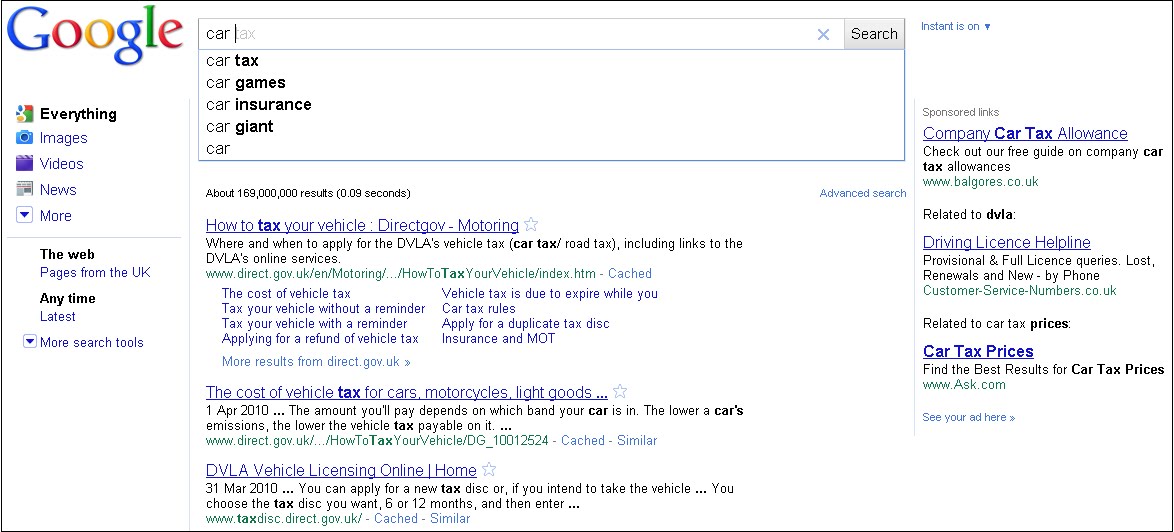Open Car tax rules sitelink

coord(478,308)
